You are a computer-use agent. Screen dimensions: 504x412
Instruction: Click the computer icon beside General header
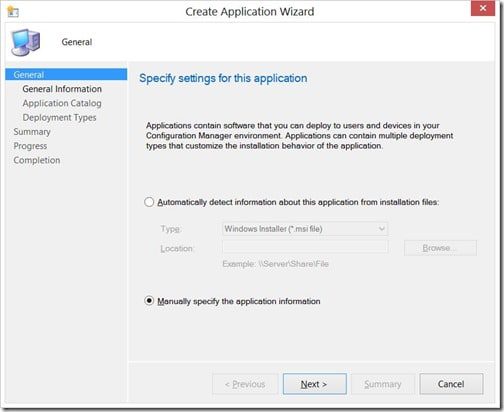pyautogui.click(x=25, y=42)
